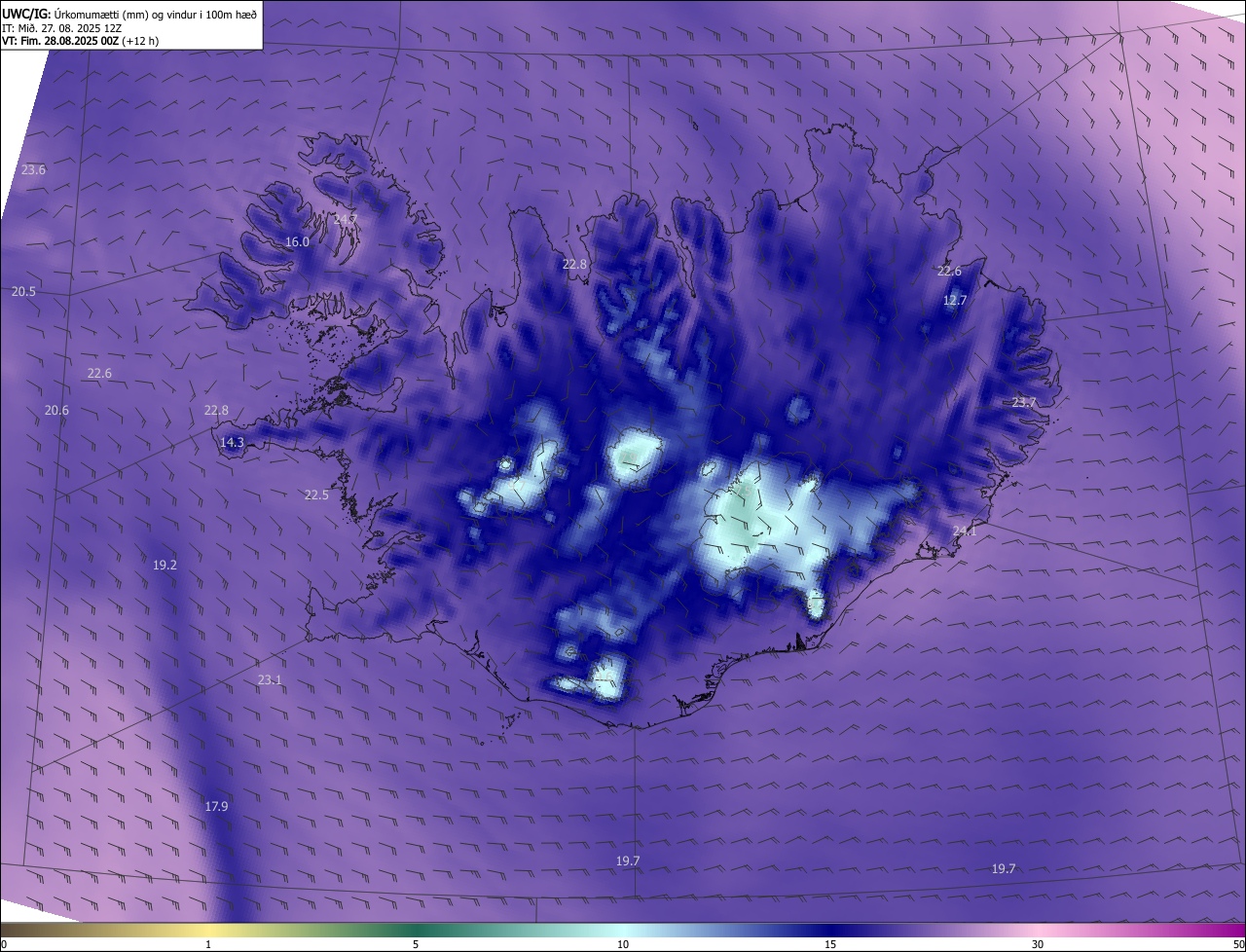Click the colorbar tick label '5'
The width and height of the screenshot is (1246, 952).
coord(416,944)
